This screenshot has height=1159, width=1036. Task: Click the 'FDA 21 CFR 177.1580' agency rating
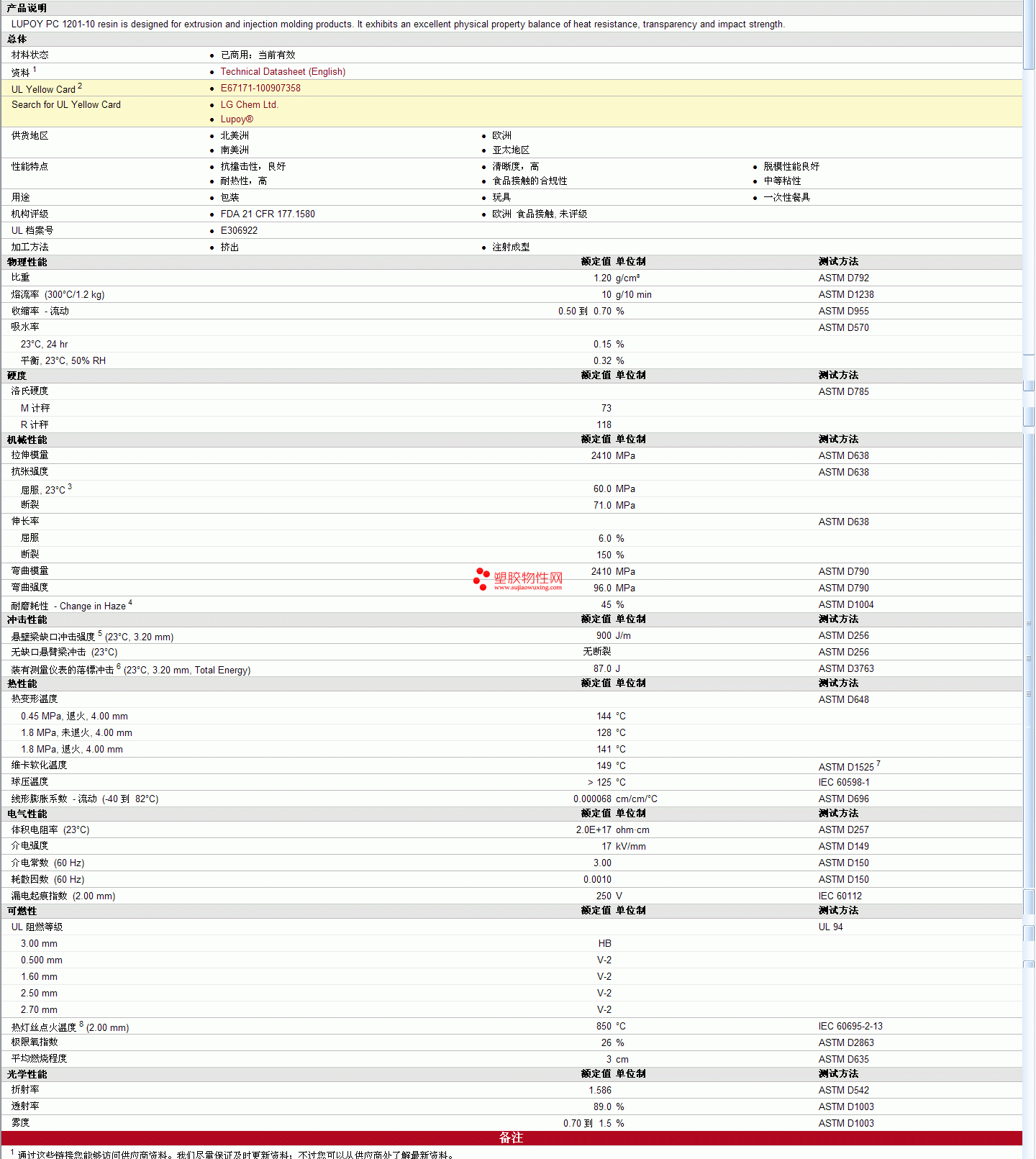(268, 214)
